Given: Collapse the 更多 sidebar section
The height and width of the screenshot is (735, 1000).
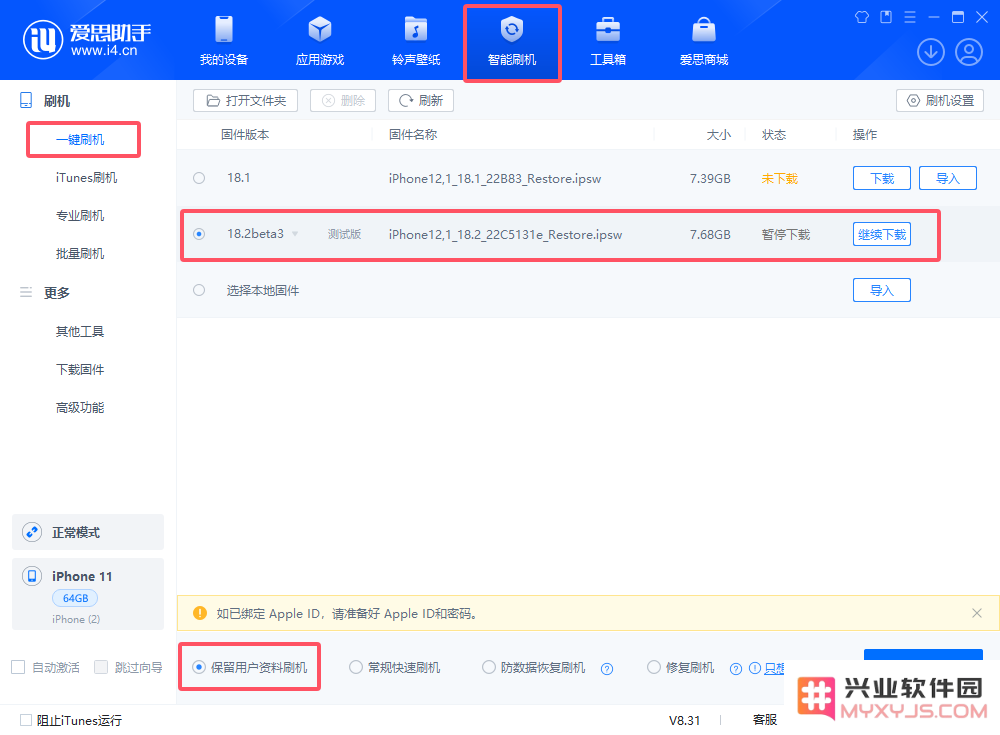Looking at the screenshot, I should [56, 293].
